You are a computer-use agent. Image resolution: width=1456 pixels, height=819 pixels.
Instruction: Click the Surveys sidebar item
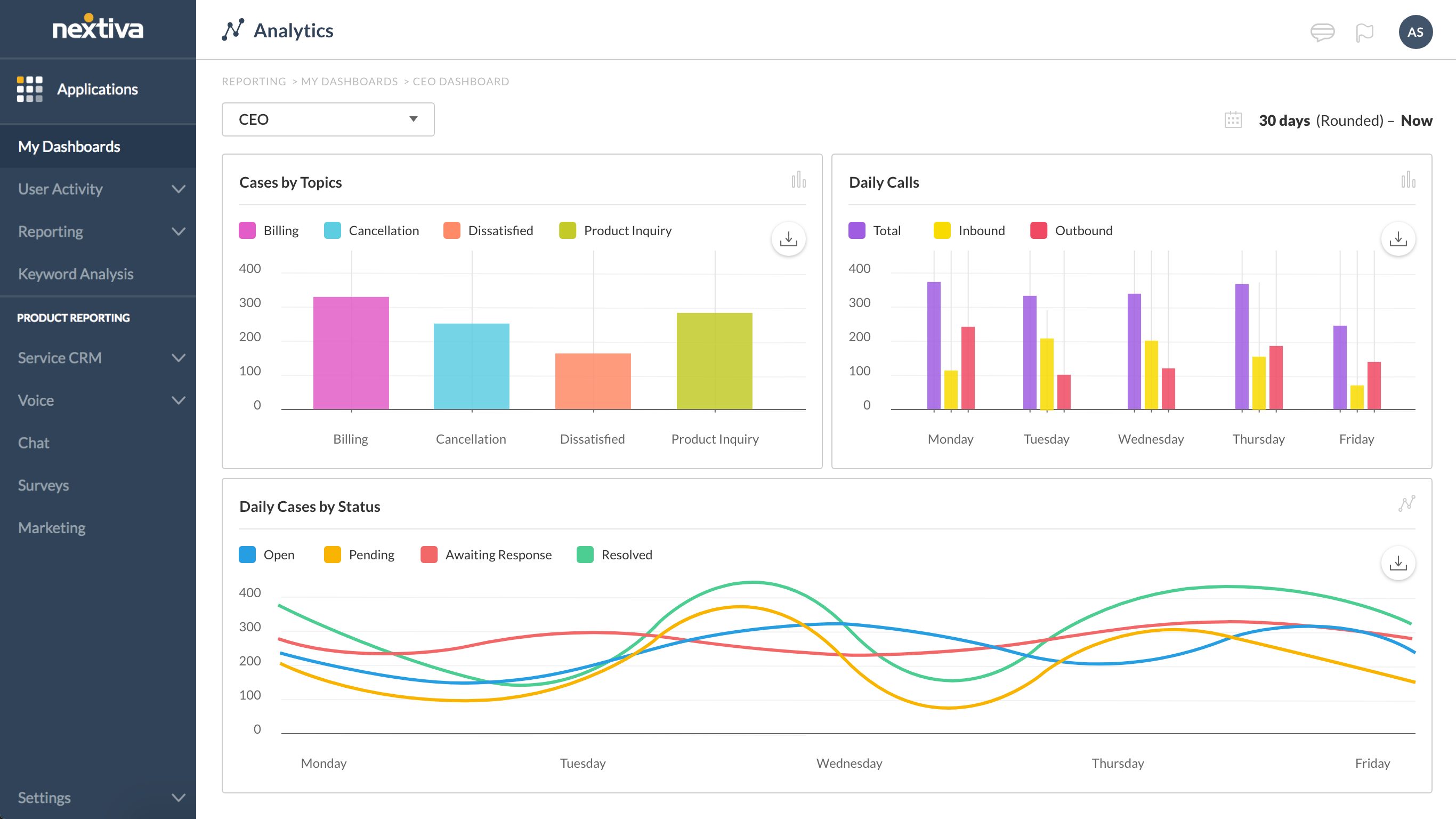[43, 484]
